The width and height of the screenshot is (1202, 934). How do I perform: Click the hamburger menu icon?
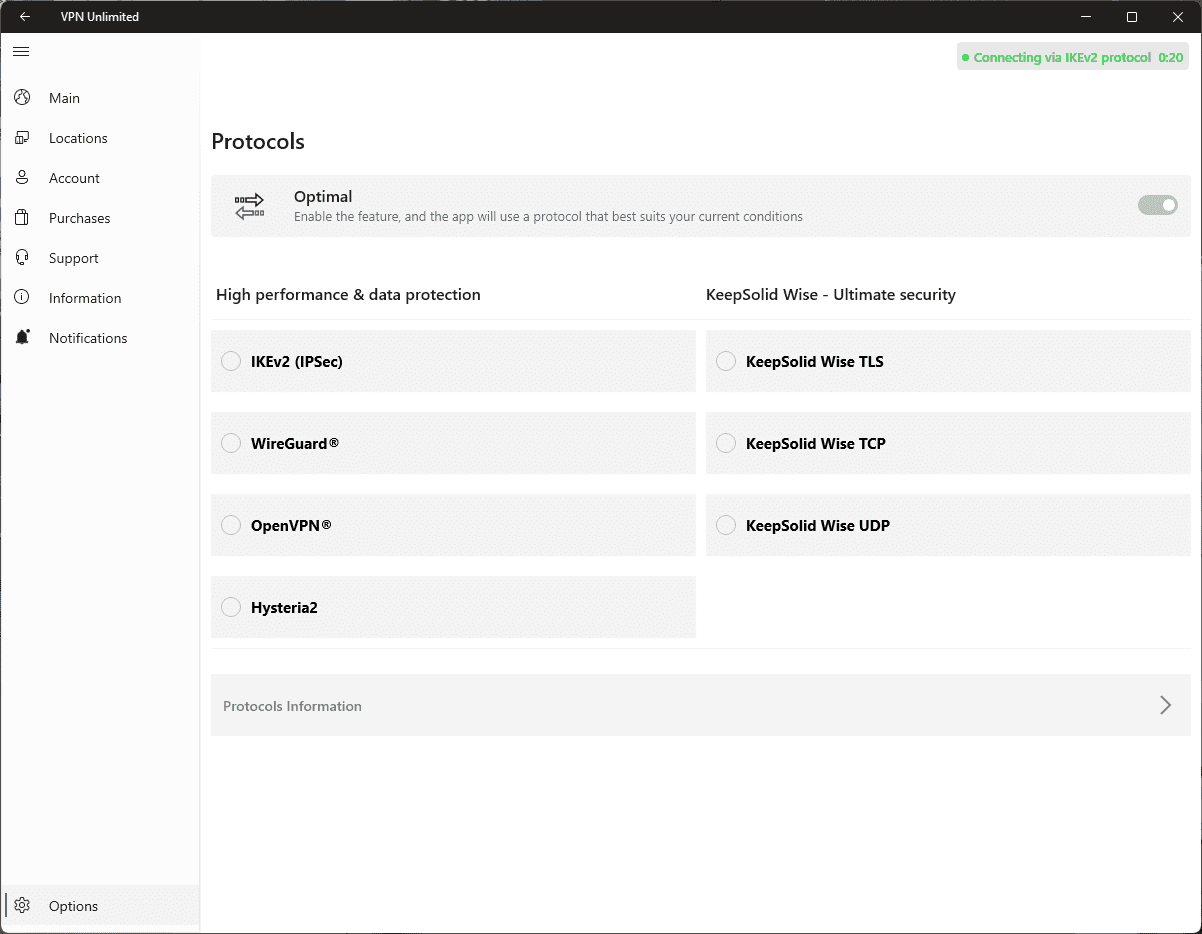coord(21,51)
